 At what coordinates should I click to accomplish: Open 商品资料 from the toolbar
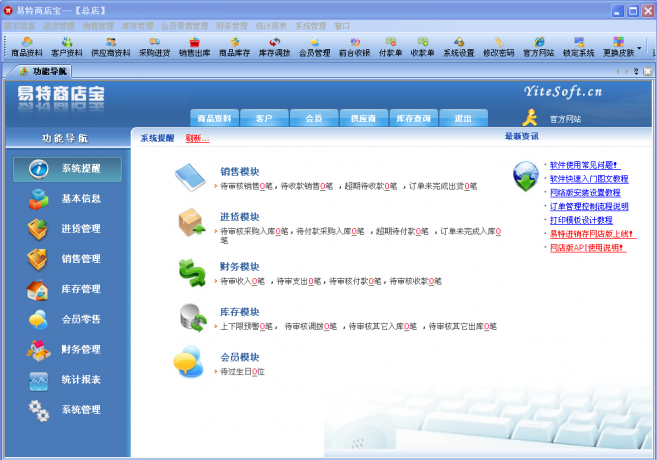point(27,47)
